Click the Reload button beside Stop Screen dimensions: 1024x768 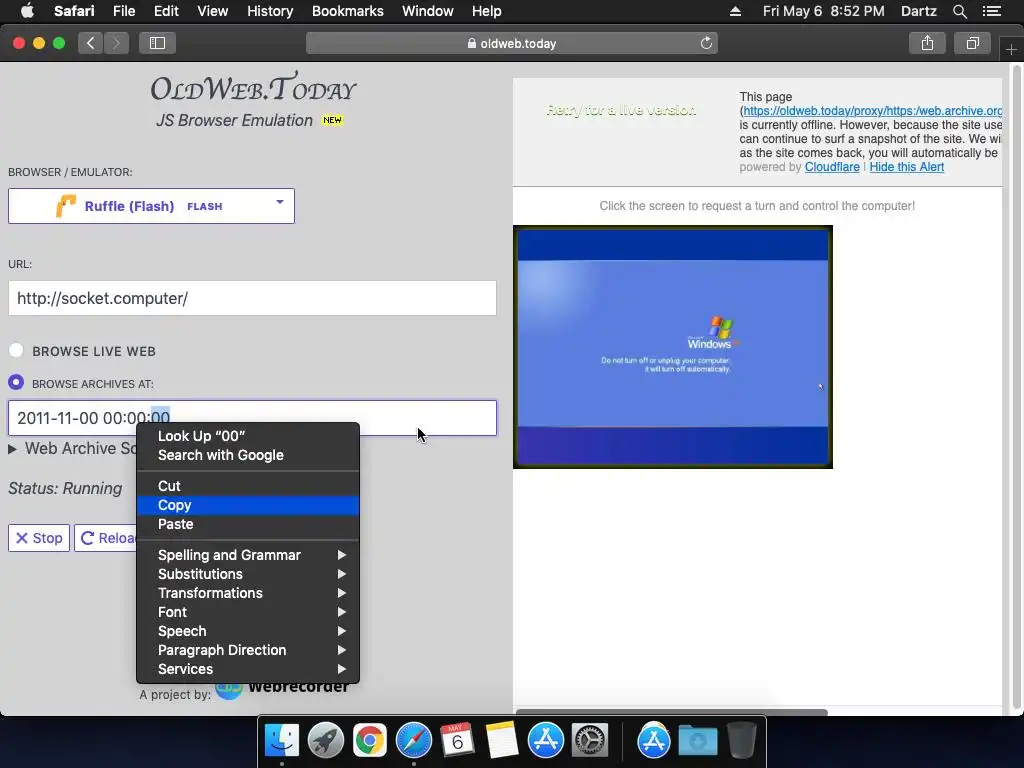[106, 538]
